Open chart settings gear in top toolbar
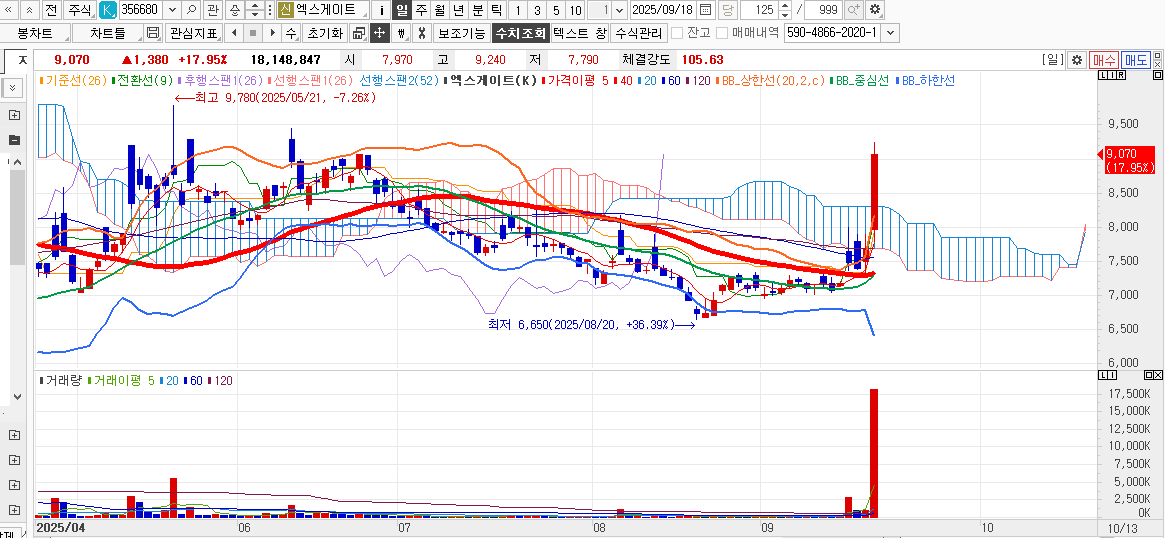1165x538 pixels. coord(875,10)
